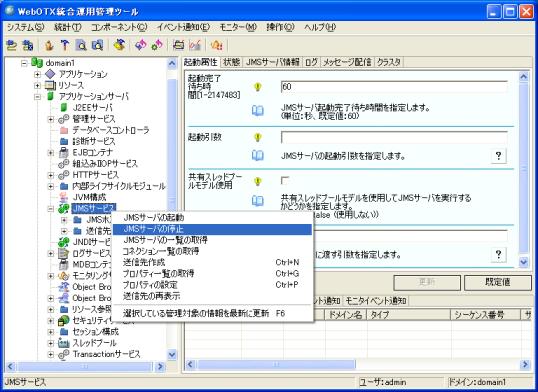This screenshot has width=538, height=392.
Task: Click the 起動引数 text input field
Action: pos(394,137)
